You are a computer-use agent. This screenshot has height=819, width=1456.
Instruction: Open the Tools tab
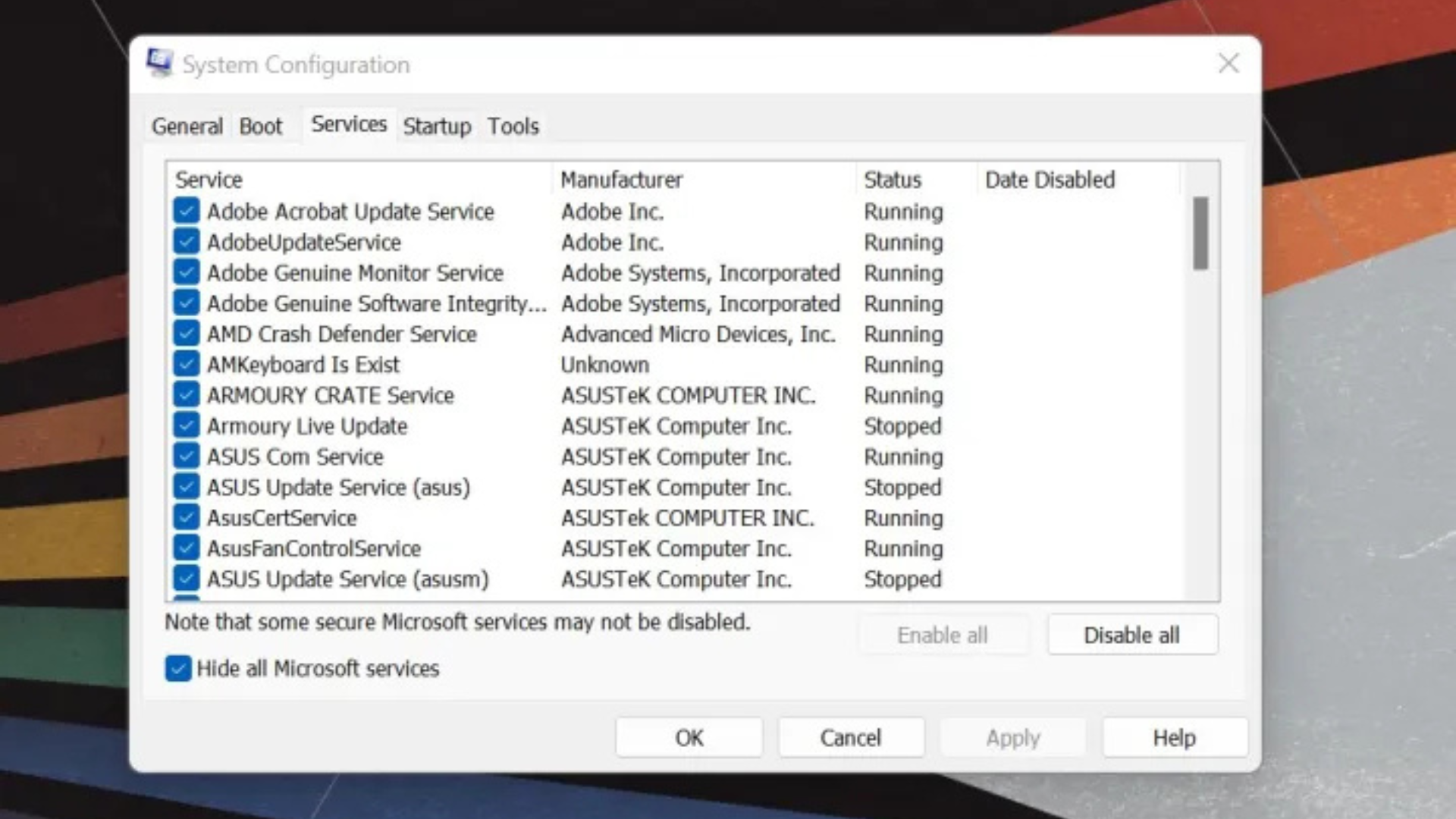coord(513,126)
